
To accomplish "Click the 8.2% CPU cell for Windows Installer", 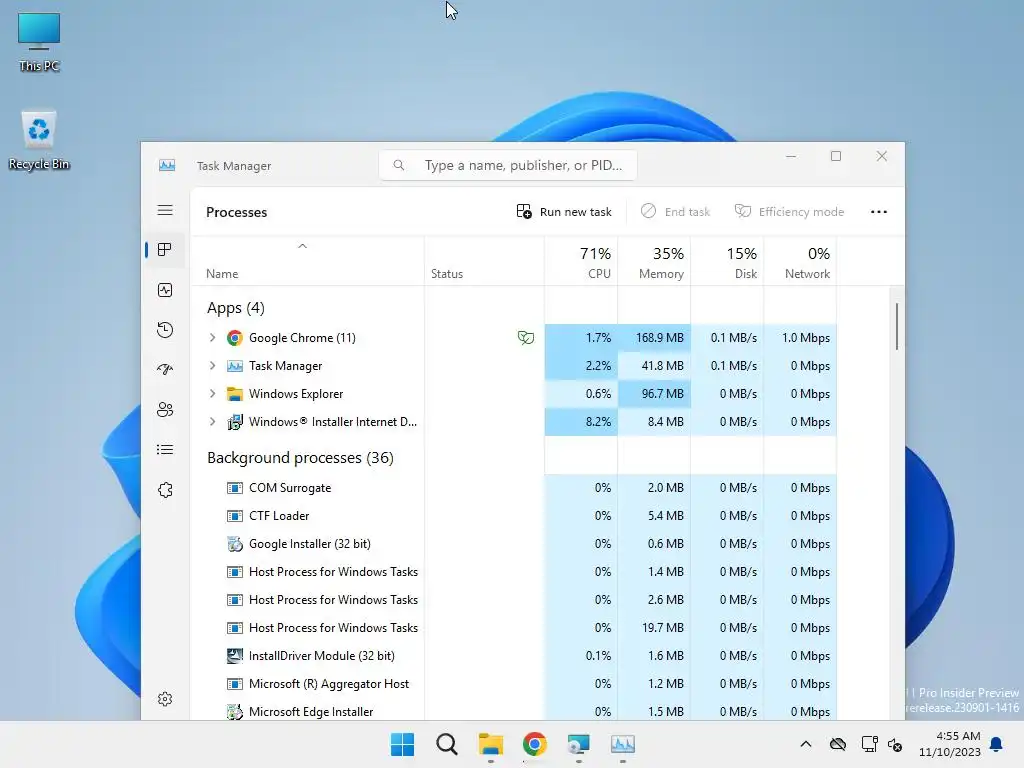I will (581, 422).
